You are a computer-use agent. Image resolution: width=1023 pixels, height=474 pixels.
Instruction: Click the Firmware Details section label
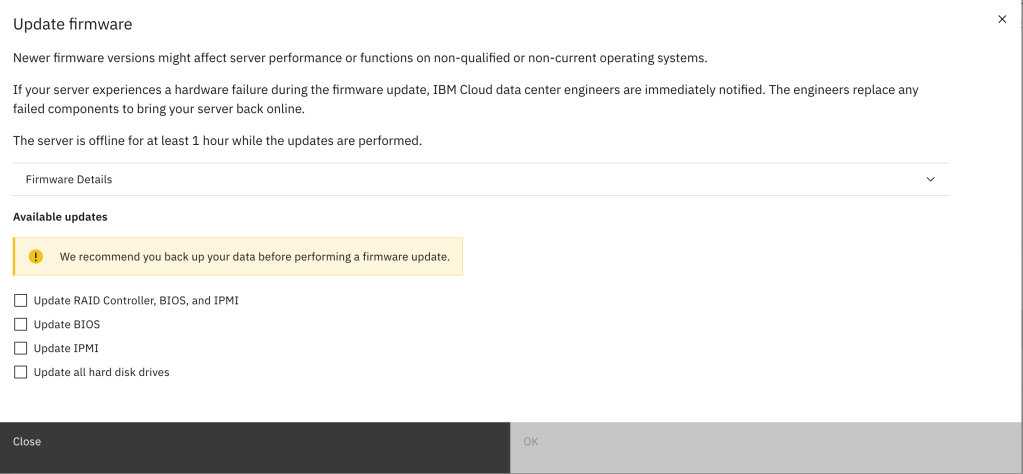[69, 180]
